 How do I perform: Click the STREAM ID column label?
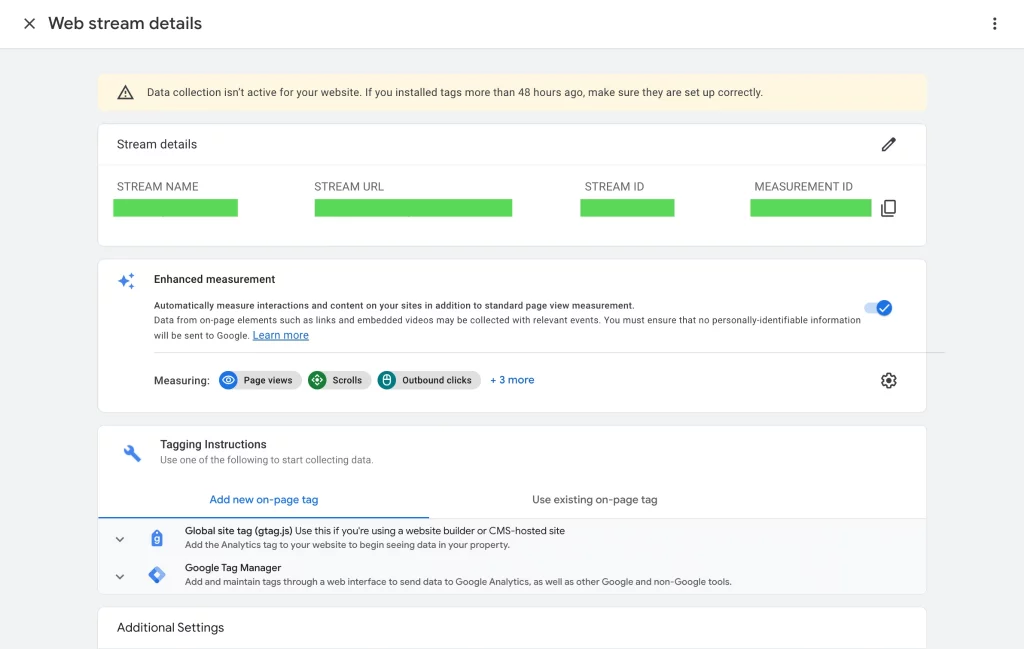pyautogui.click(x=614, y=187)
